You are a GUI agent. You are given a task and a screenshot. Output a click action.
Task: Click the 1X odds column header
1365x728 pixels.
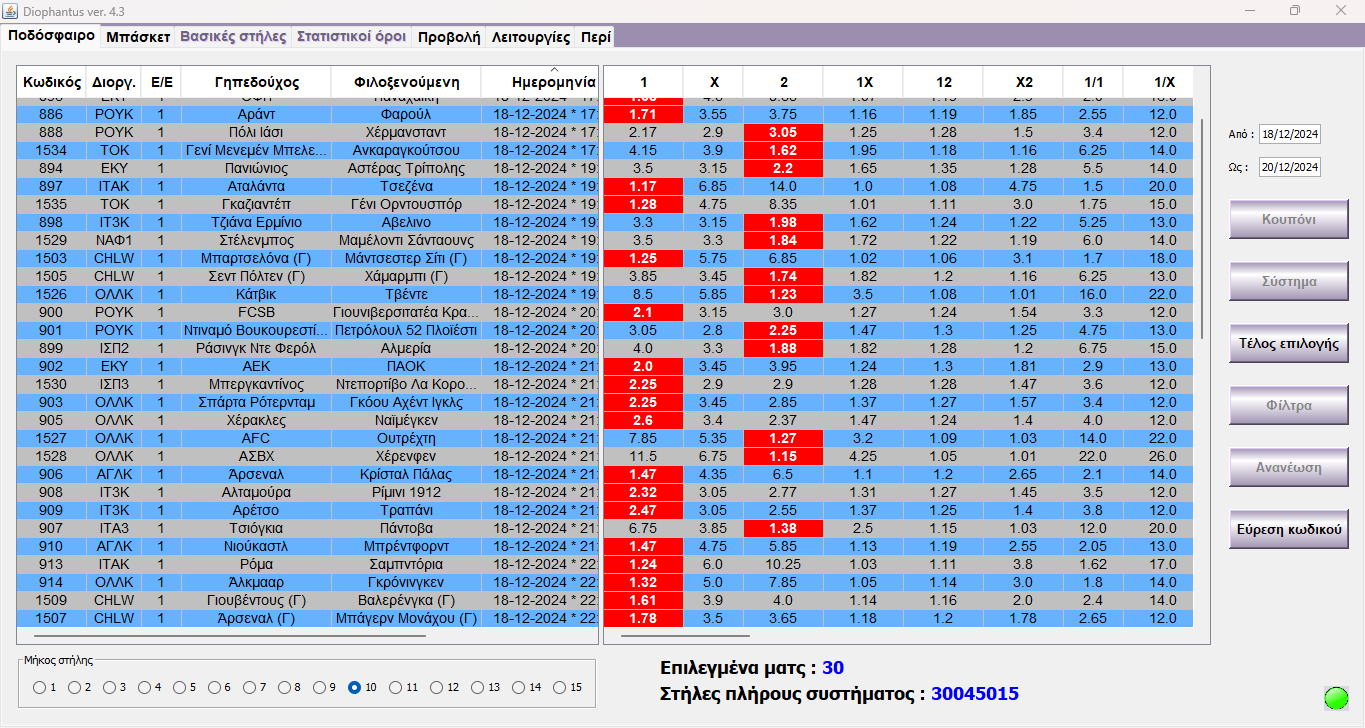tap(863, 82)
